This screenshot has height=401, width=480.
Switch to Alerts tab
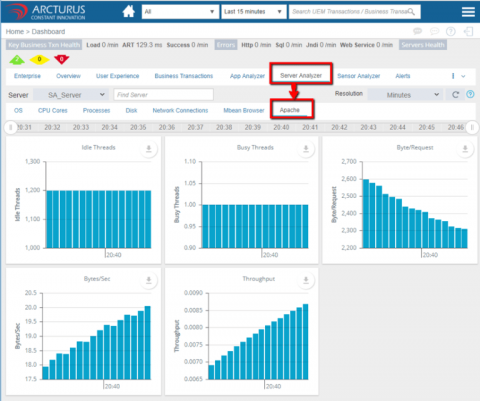(403, 76)
